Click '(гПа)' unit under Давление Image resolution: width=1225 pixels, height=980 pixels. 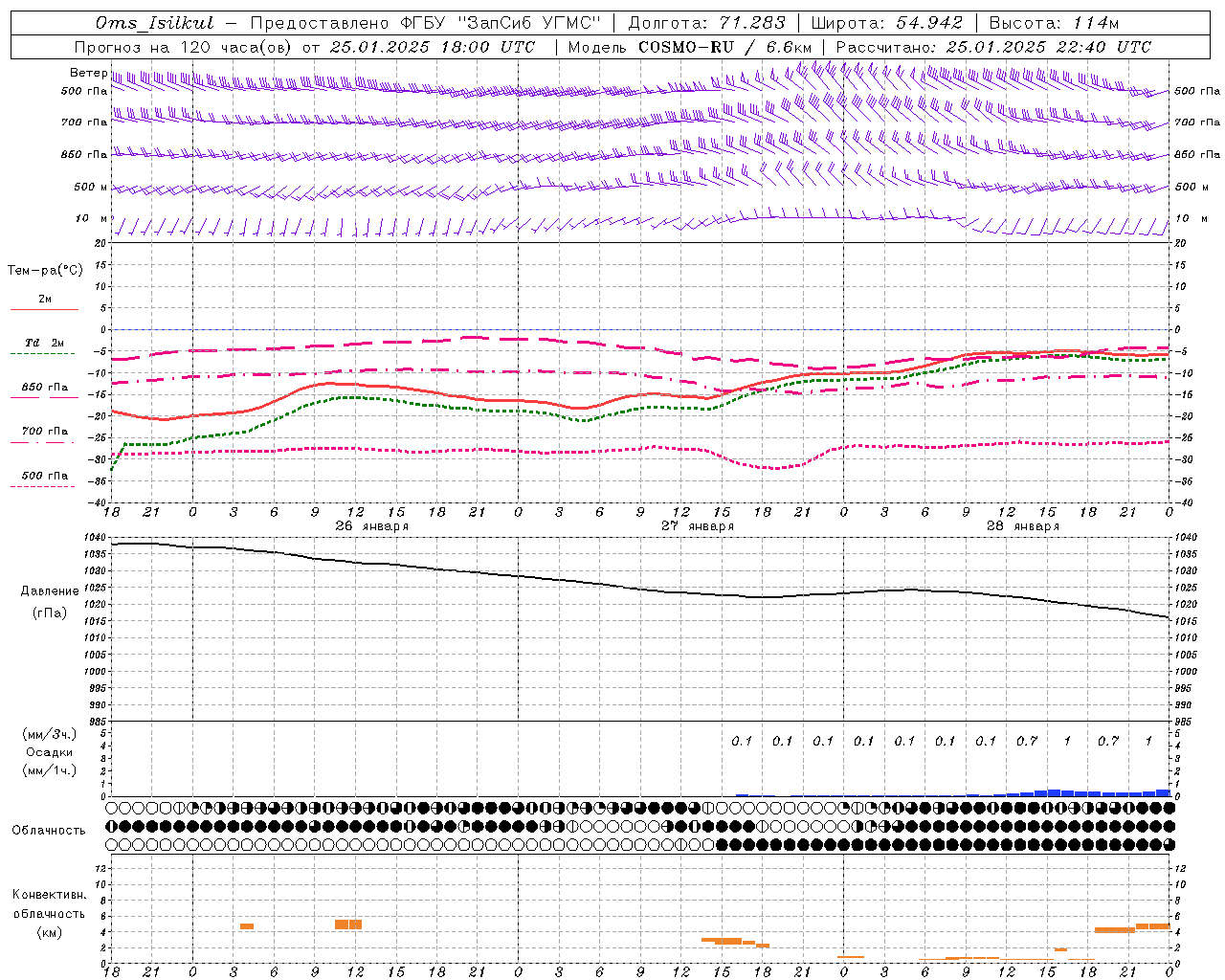(50, 613)
